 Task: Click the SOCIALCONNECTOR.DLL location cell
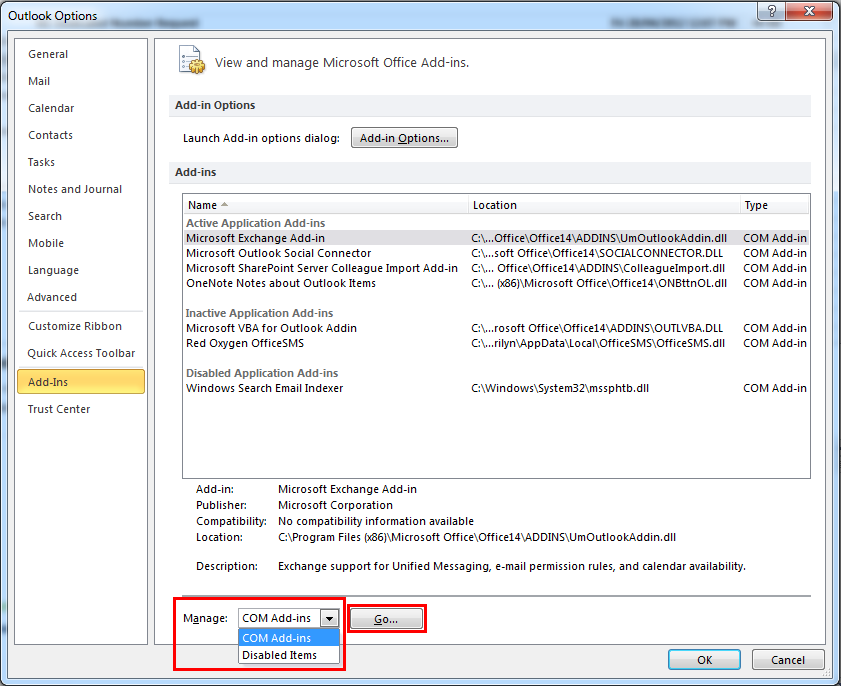pos(597,253)
